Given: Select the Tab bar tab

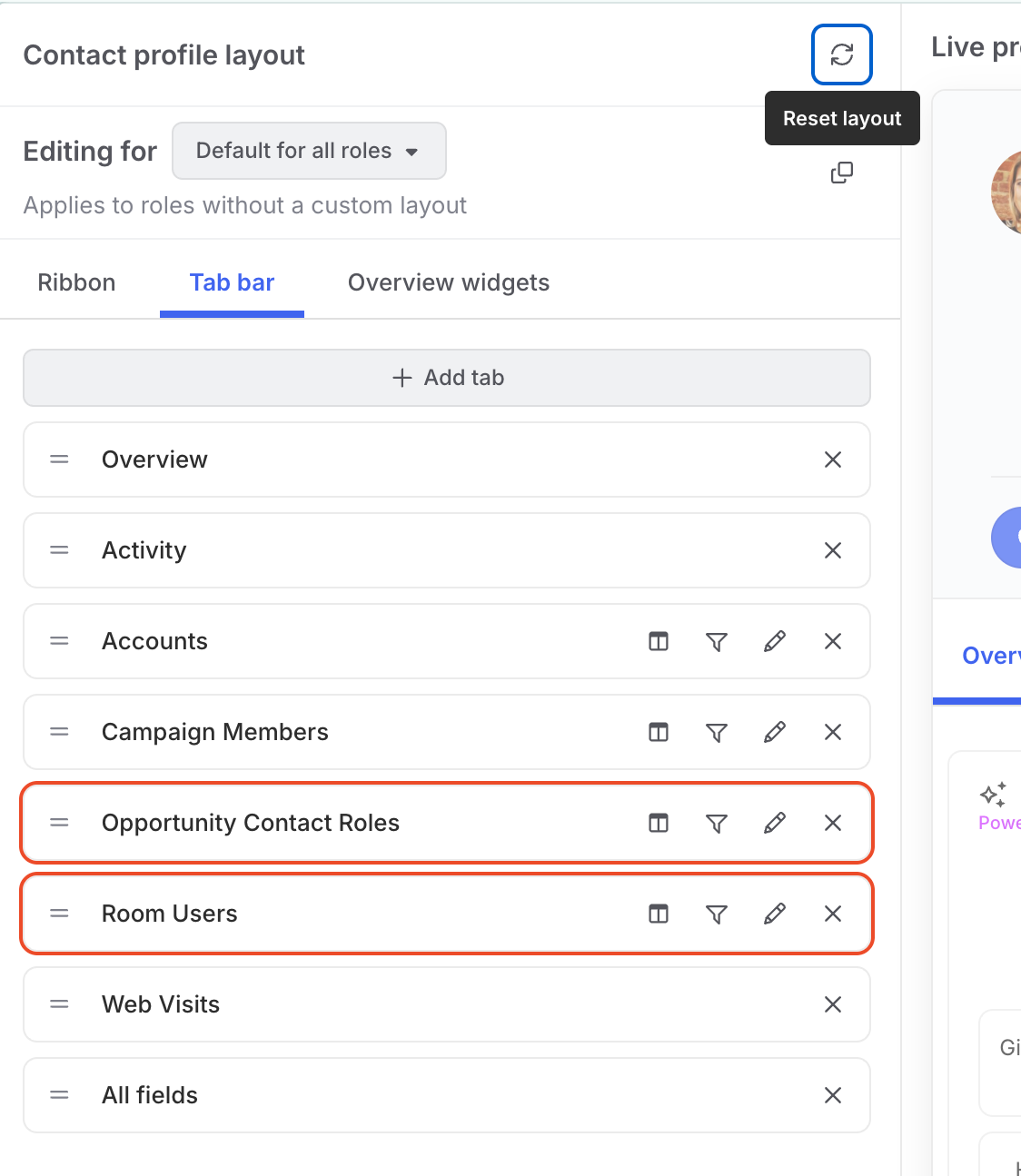Looking at the screenshot, I should coord(232,282).
